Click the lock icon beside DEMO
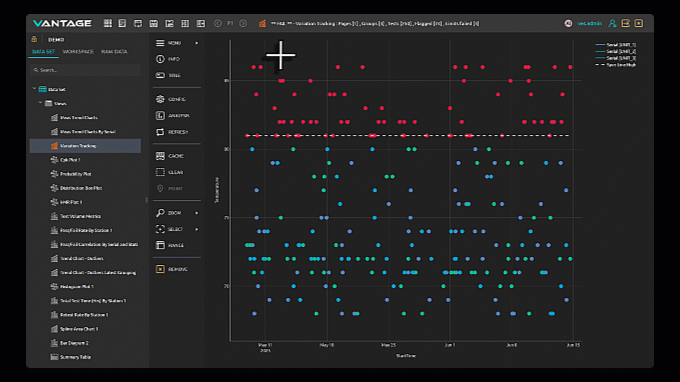Image resolution: width=680 pixels, height=382 pixels. pyautogui.click(x=34, y=39)
